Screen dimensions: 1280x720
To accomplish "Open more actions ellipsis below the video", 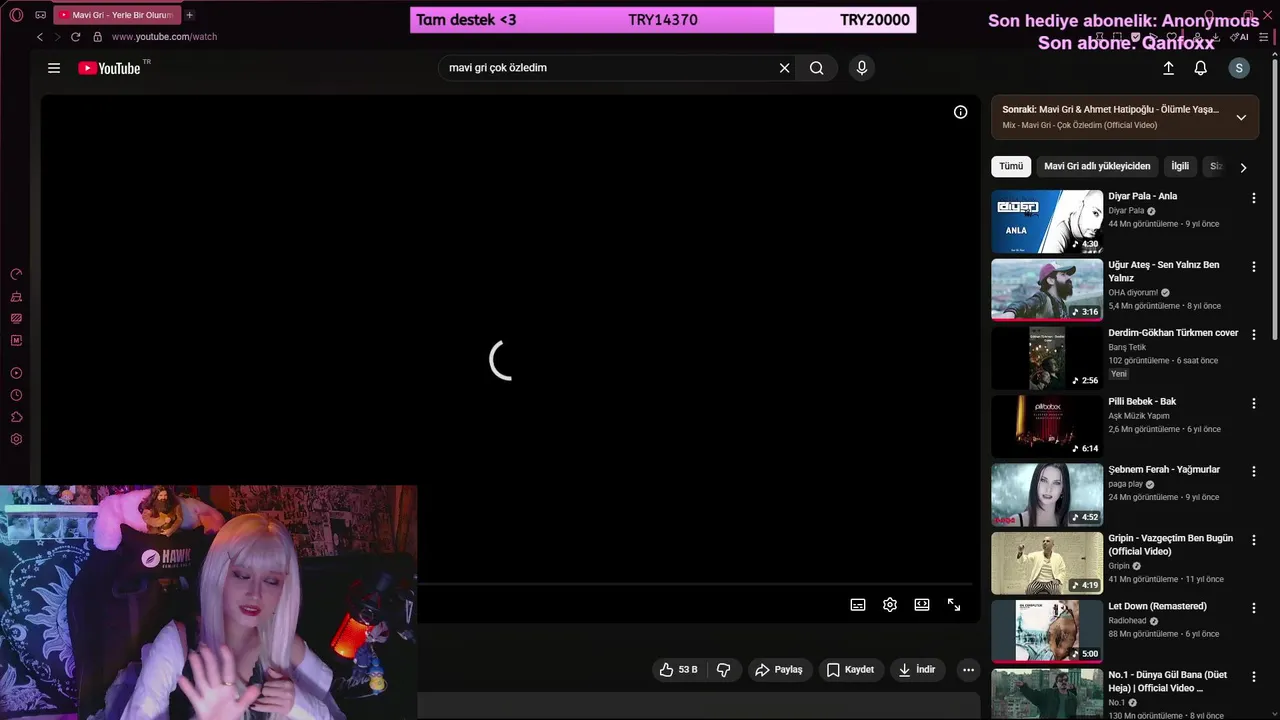I will (x=967, y=670).
